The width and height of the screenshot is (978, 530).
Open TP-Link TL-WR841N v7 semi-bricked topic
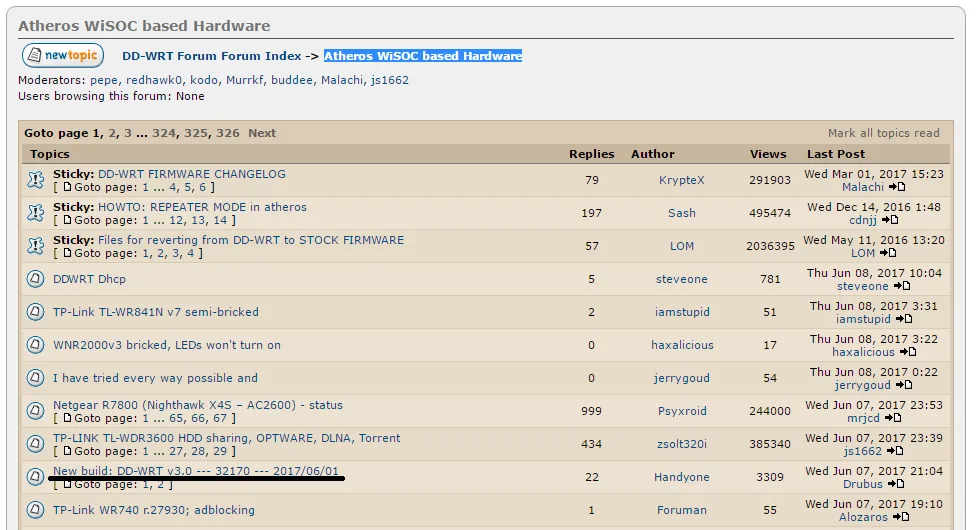[x=155, y=312]
